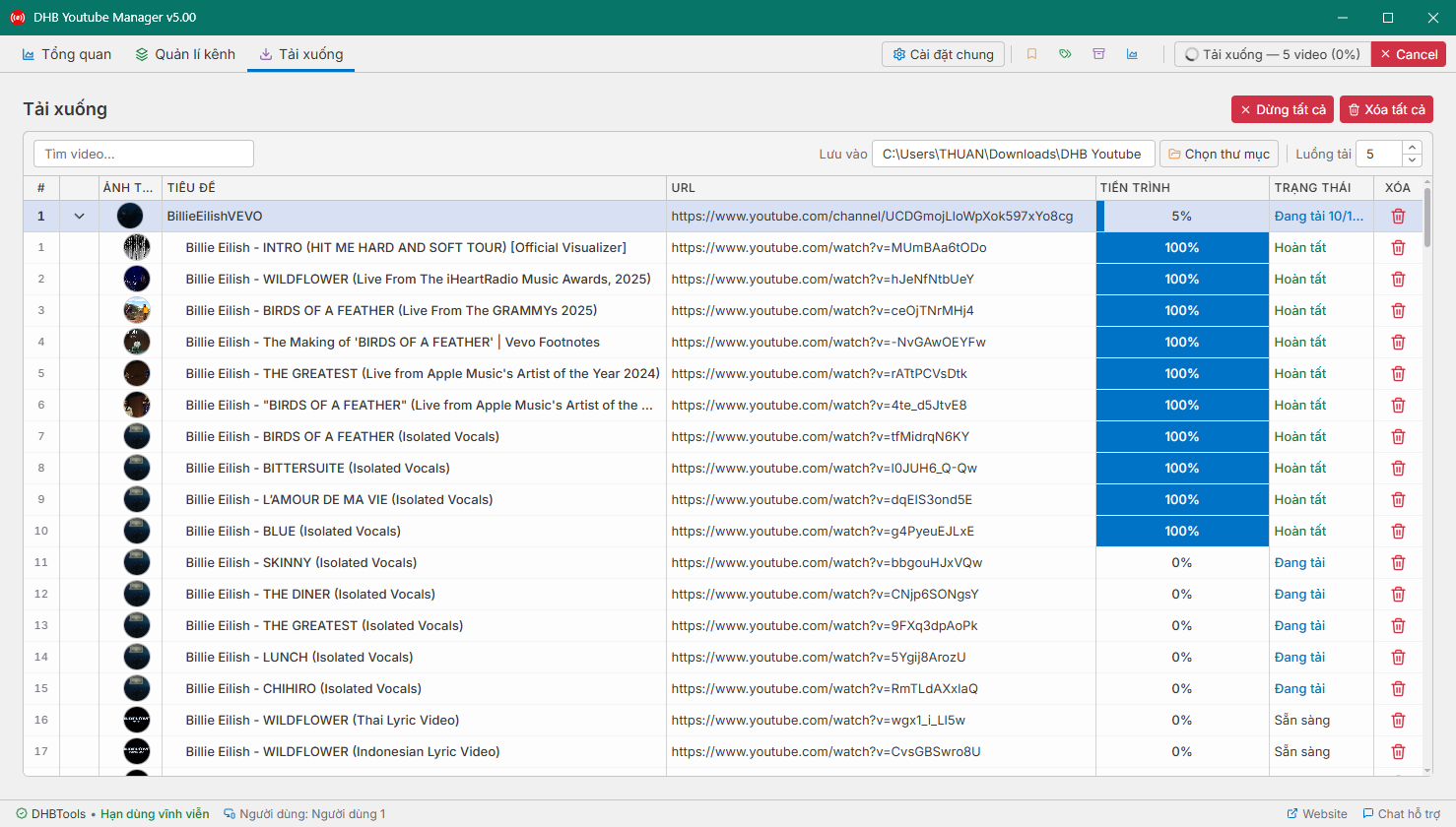The image size is (1456, 827).
Task: Click the TRẠNG THÁI column header
Action: click(x=1321, y=187)
